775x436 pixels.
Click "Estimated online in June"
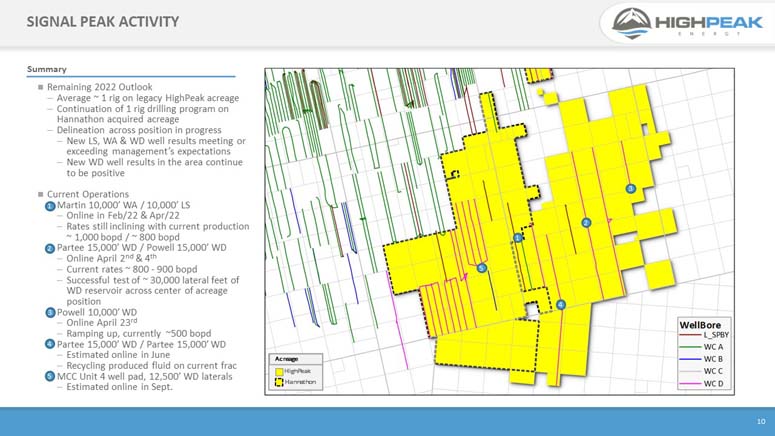click(118, 355)
